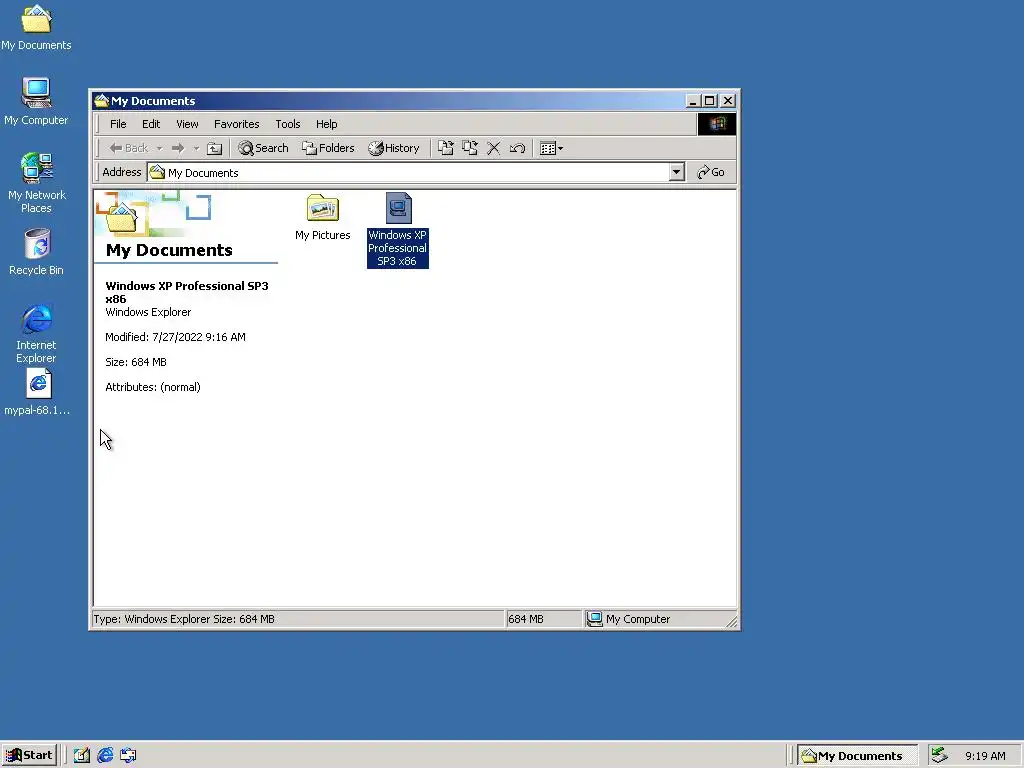1024x768 pixels.
Task: Delete the selected item via toolbar
Action: [x=494, y=148]
